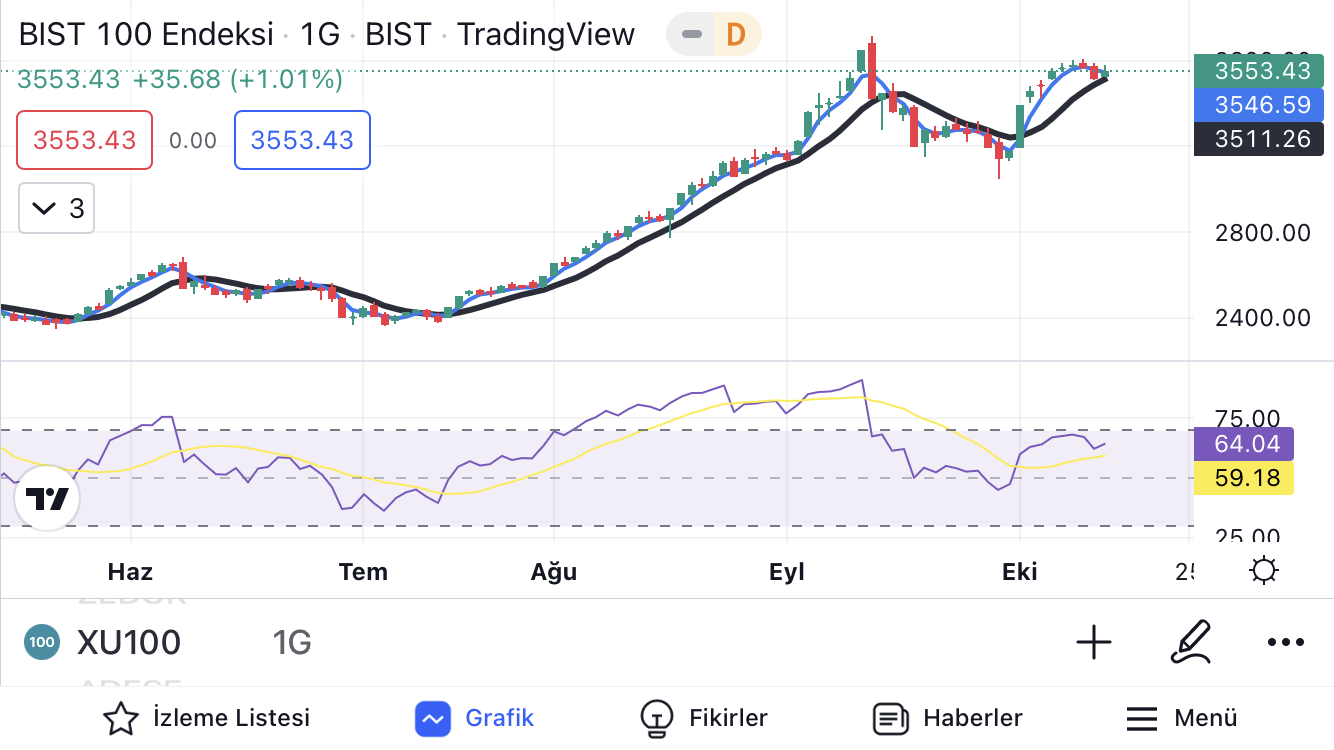The width and height of the screenshot is (1334, 750).
Task: Click the Eyl month label on time axis
Action: tap(787, 572)
